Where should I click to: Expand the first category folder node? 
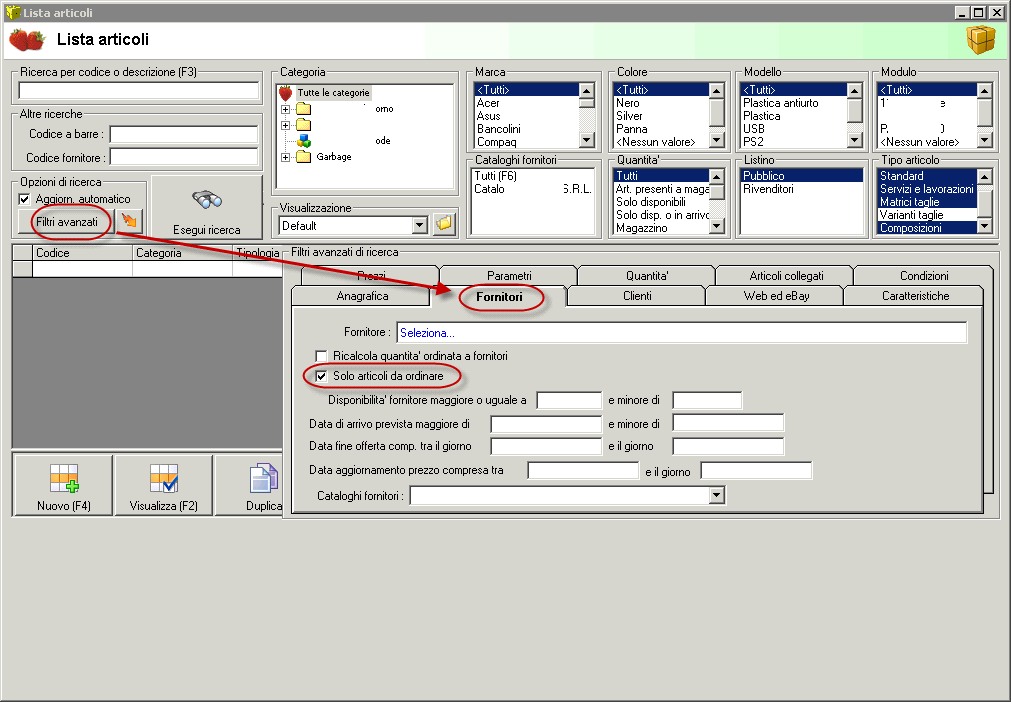(286, 110)
